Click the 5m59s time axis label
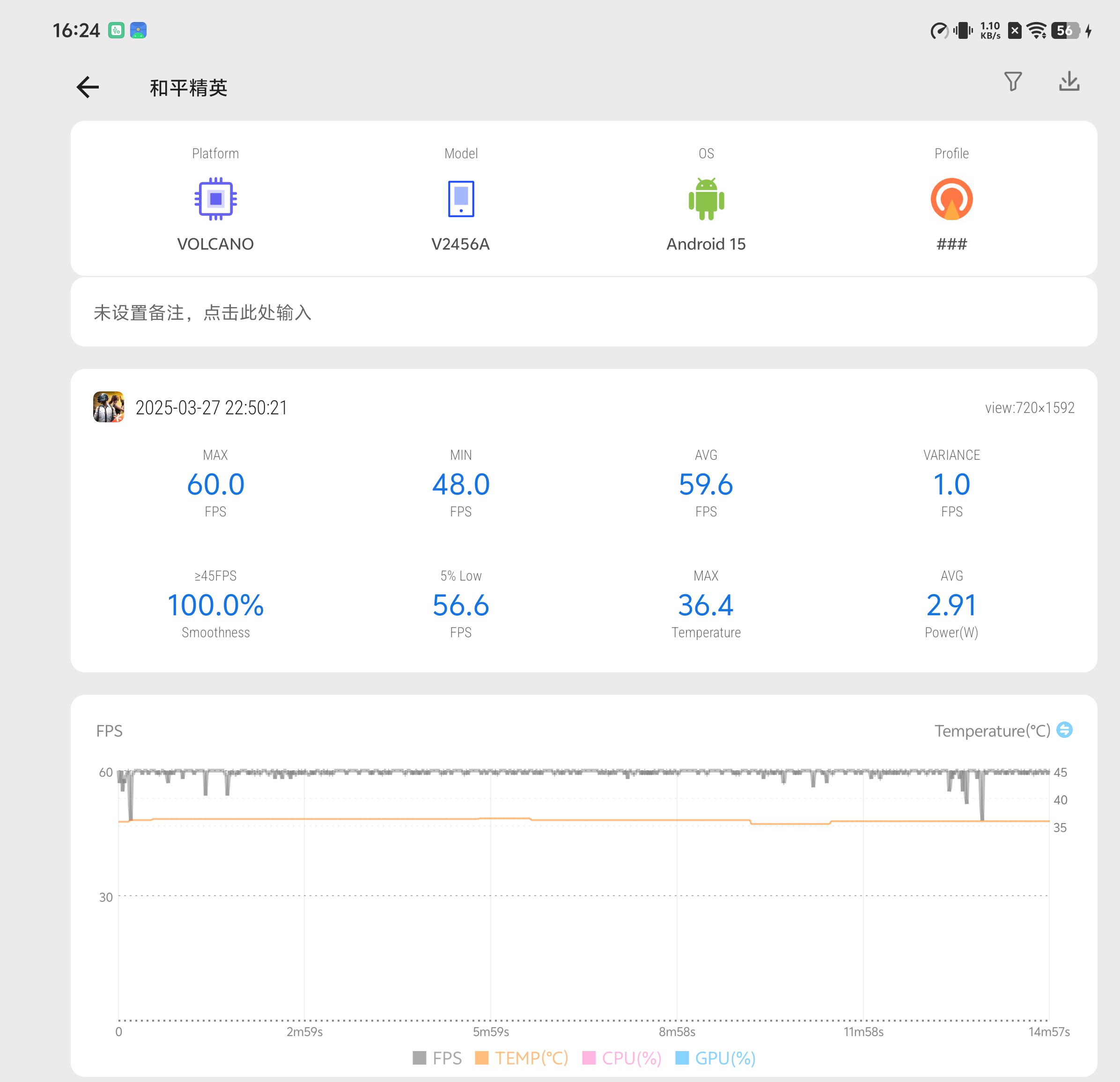1120x1082 pixels. coord(491,1032)
